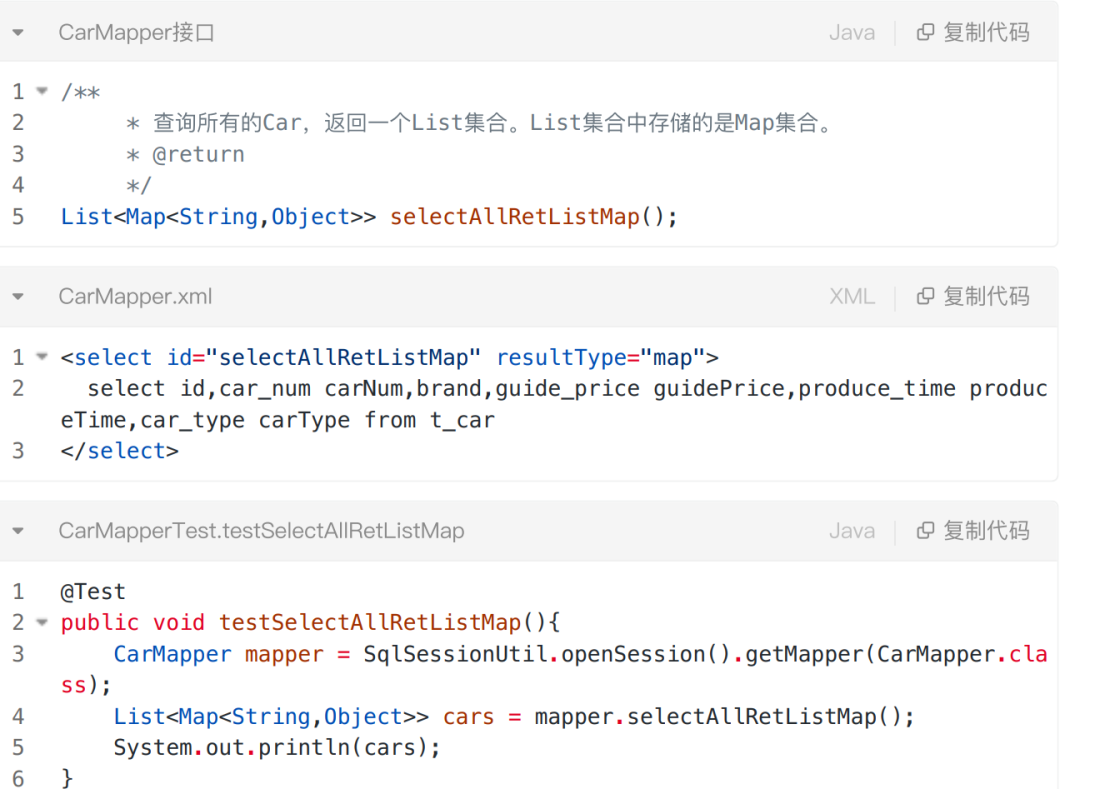This screenshot has width=1120, height=789.
Task: Click the XML language label
Action: (x=852, y=296)
